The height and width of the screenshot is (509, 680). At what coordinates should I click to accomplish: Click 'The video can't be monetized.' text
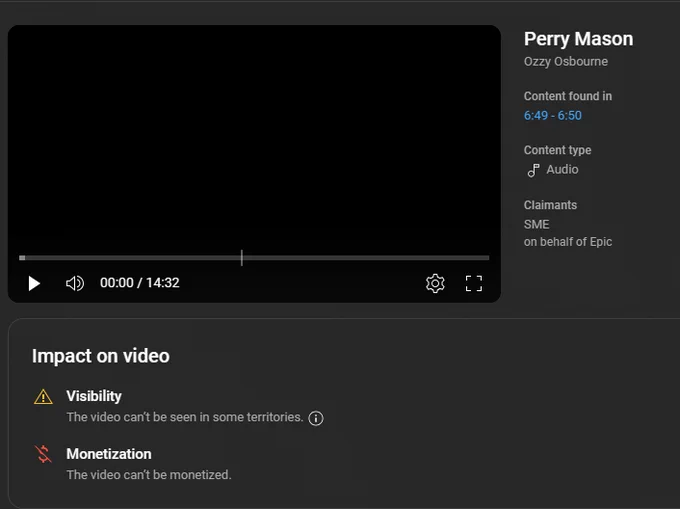149,475
